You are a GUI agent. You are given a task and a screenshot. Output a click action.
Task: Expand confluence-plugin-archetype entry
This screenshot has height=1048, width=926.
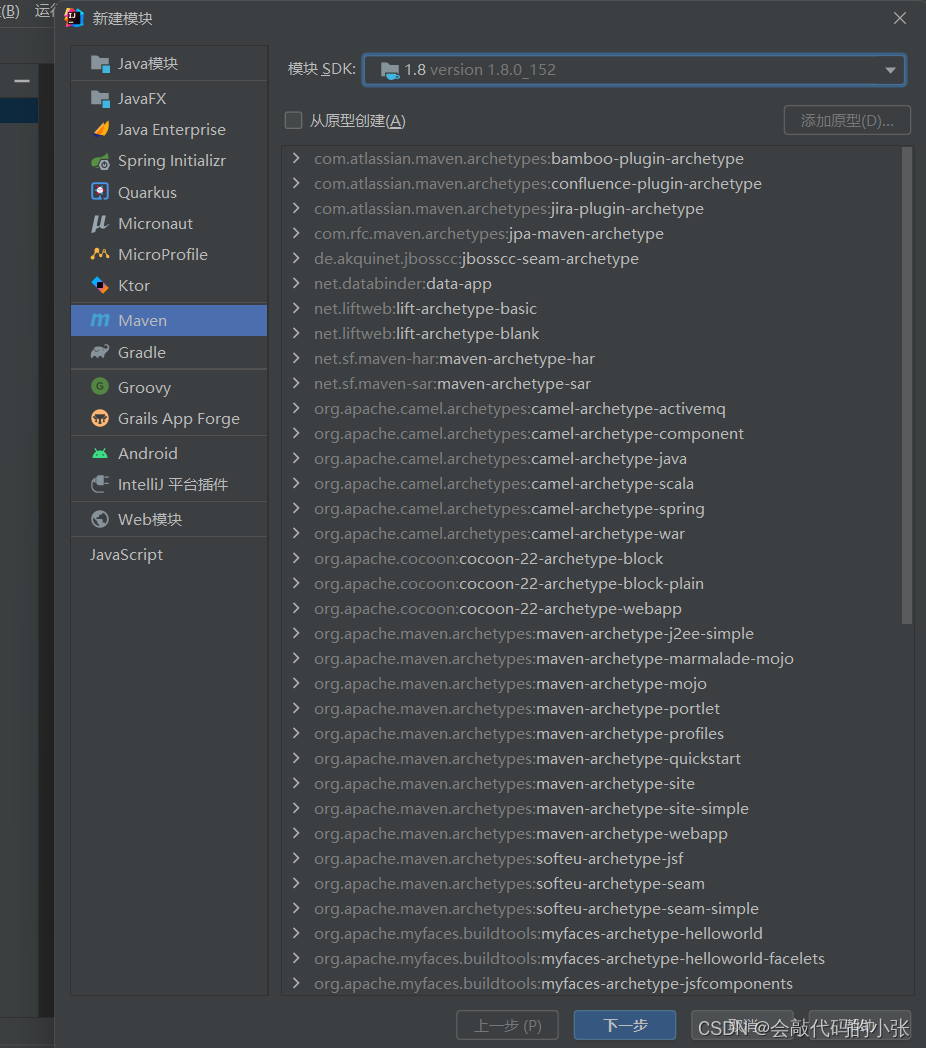coord(296,183)
